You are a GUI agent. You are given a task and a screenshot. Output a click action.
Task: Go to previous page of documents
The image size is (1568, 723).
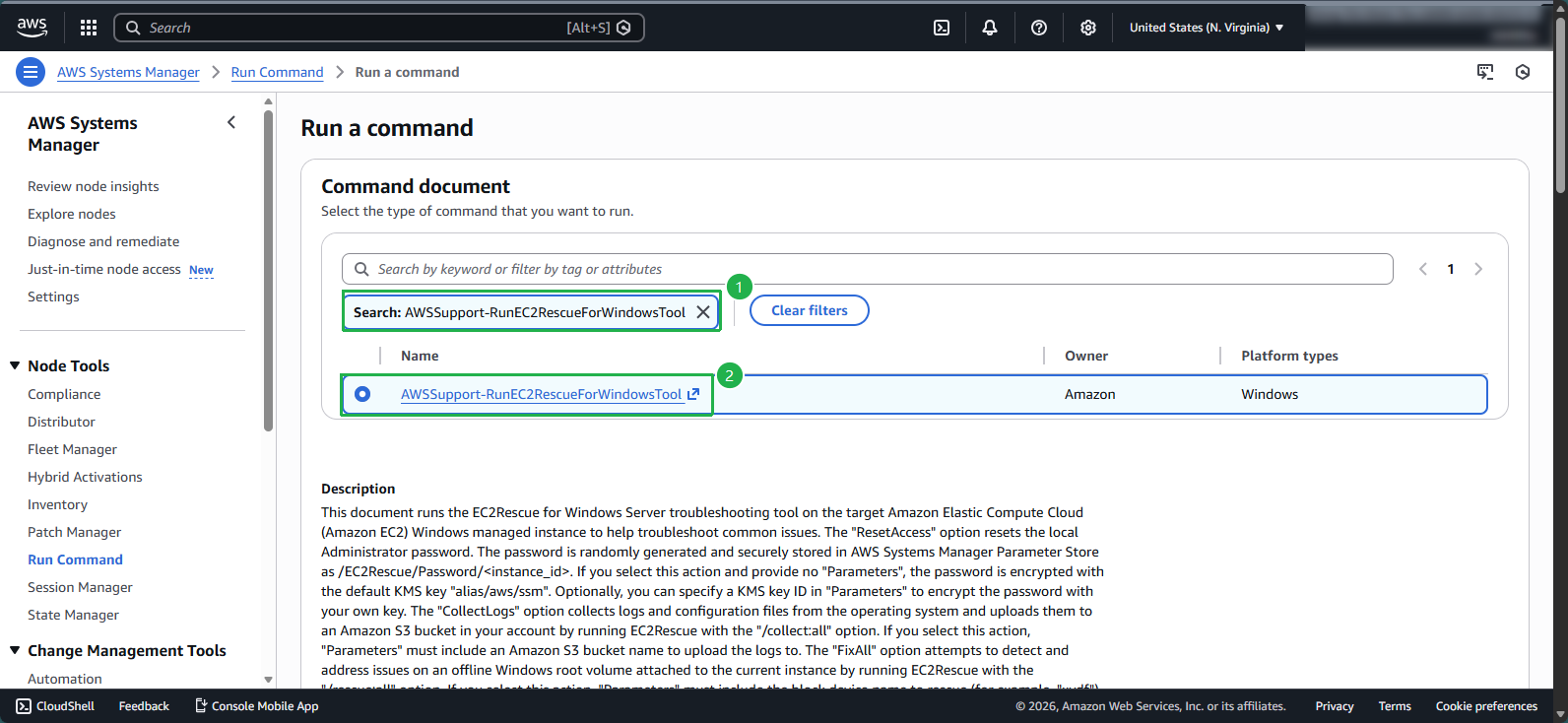pyautogui.click(x=1422, y=269)
